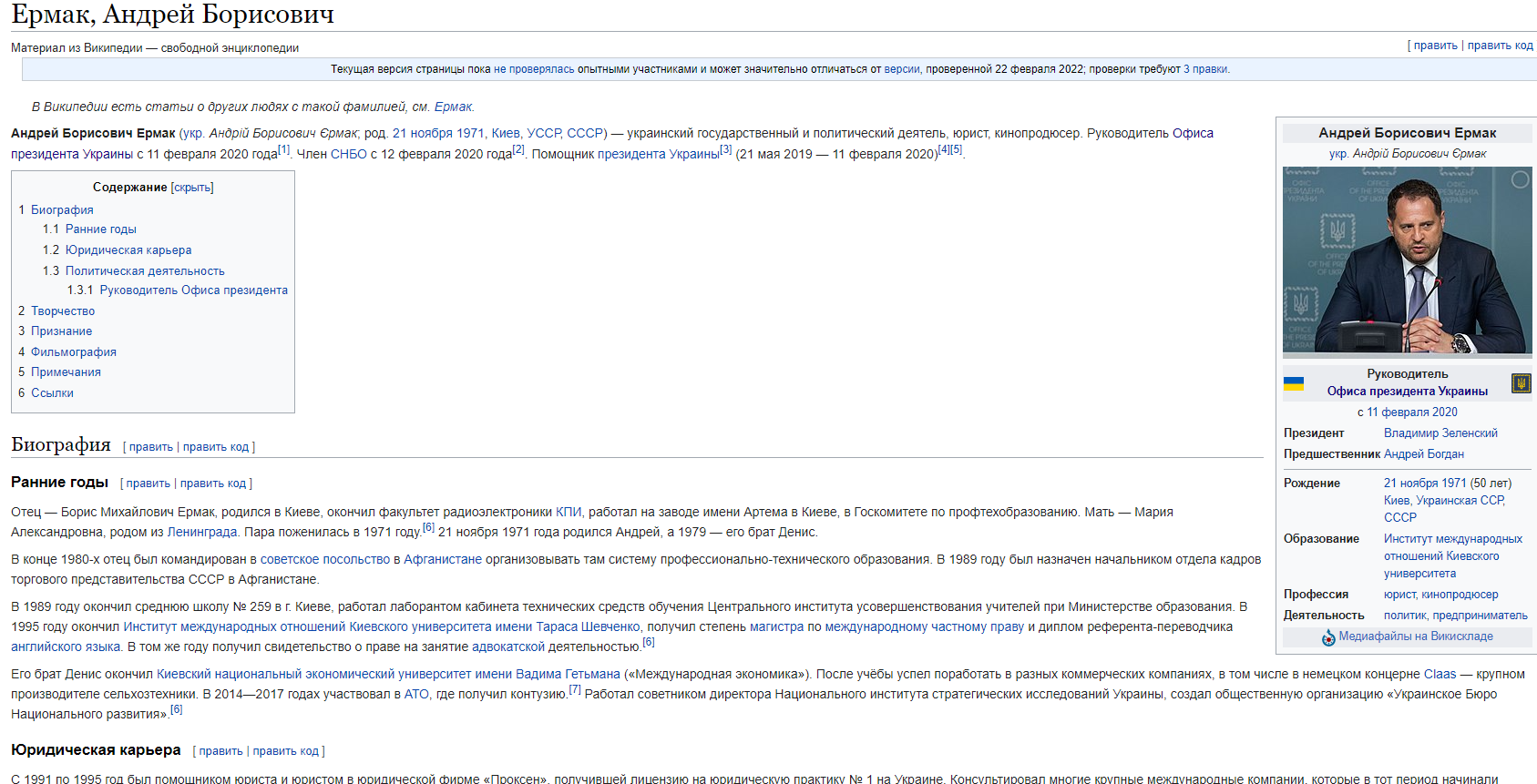This screenshot has height=784, width=1537.
Task: Open 'Институт международных отношений' link in the infobox
Action: click(x=1453, y=556)
